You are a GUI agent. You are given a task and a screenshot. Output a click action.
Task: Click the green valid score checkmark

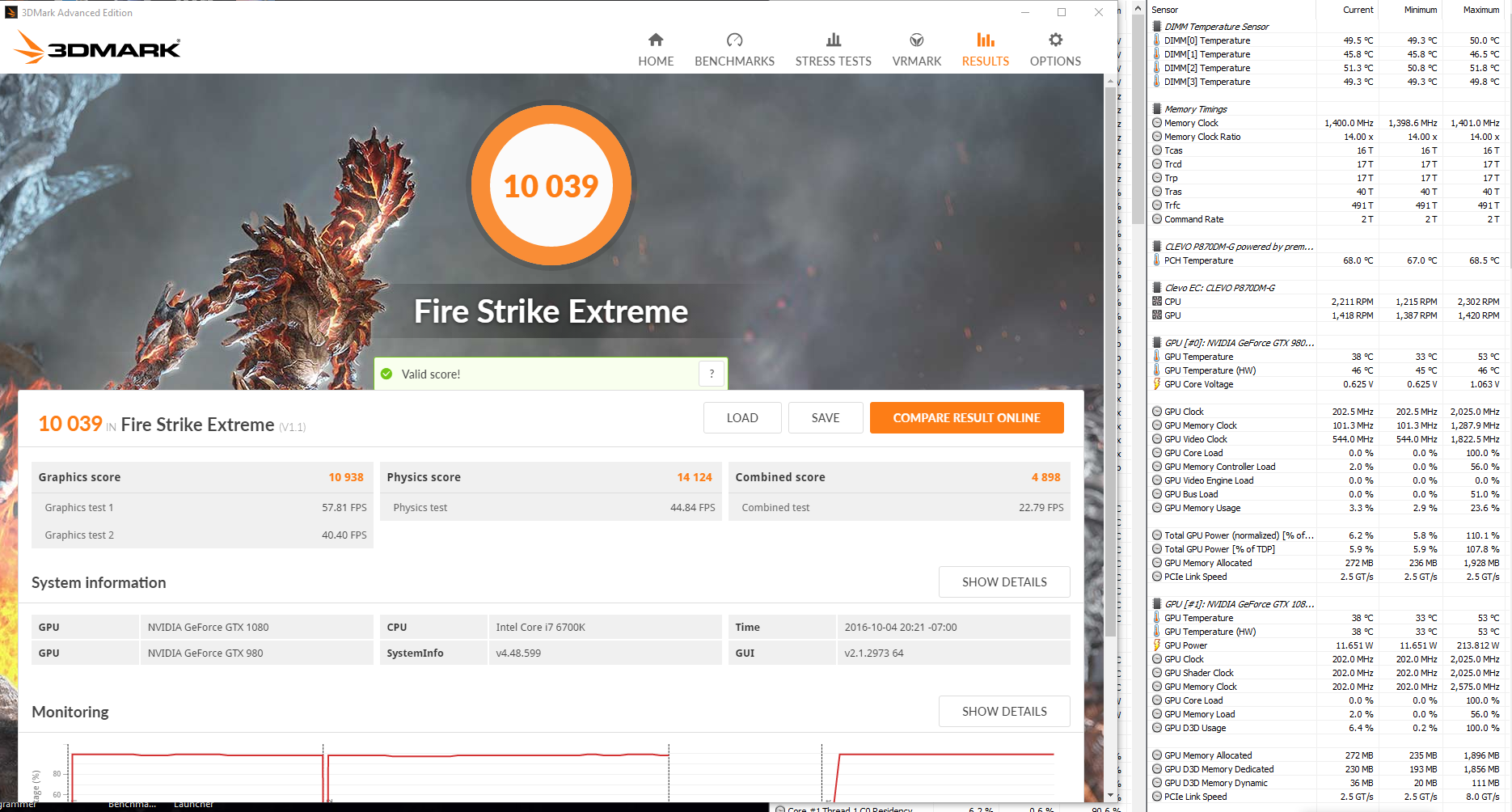386,374
